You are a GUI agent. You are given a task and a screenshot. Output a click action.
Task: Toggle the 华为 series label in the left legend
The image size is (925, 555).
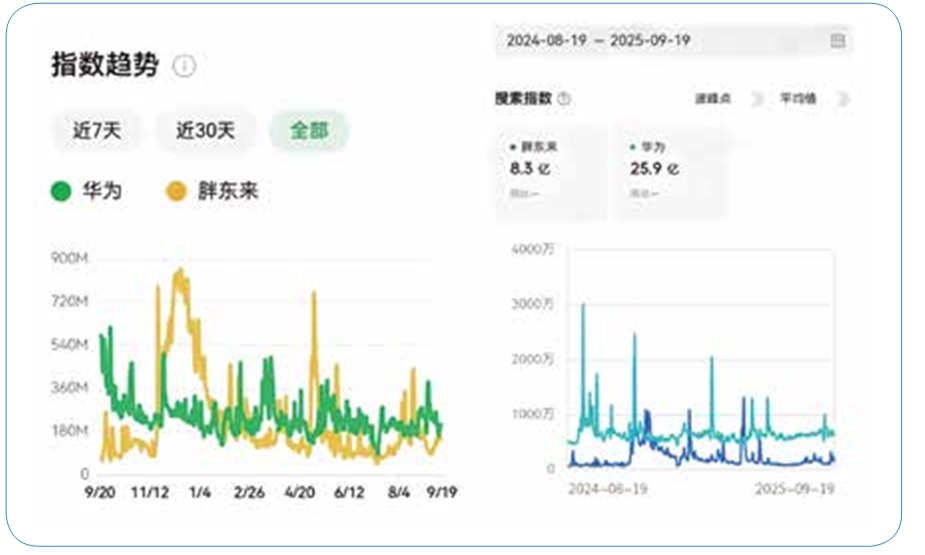101,191
